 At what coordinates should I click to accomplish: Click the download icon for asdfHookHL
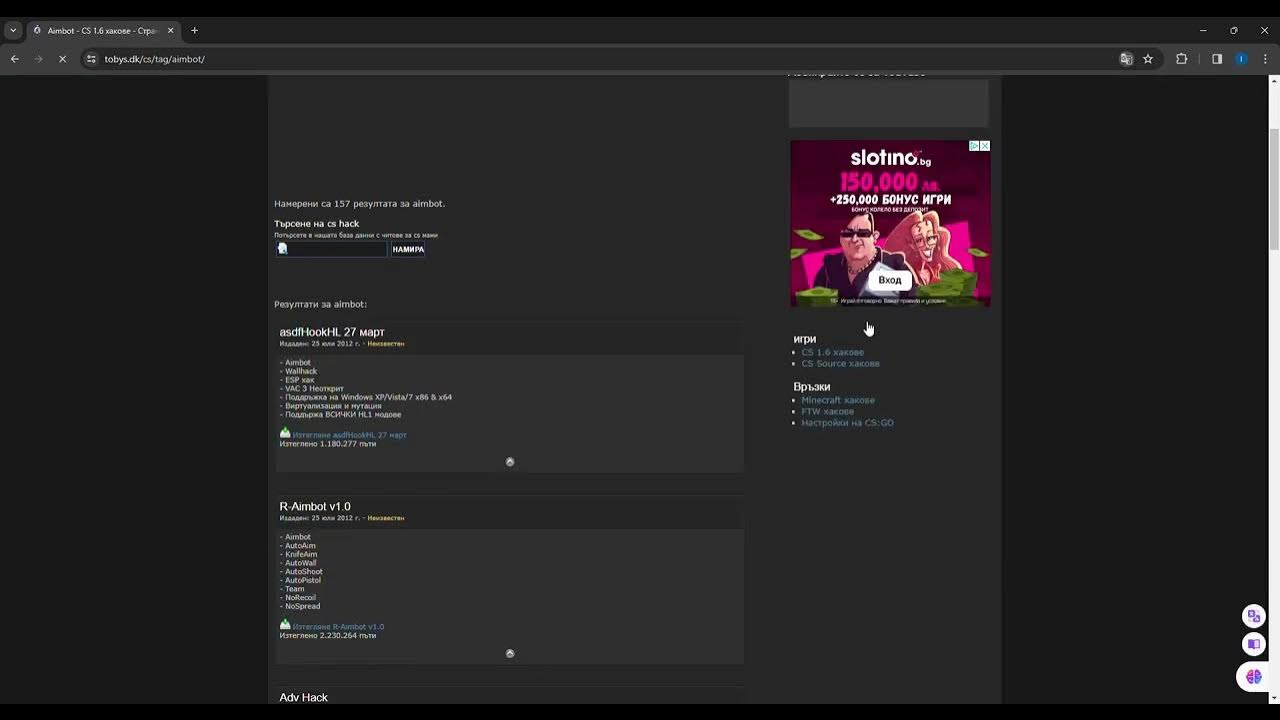tap(285, 433)
